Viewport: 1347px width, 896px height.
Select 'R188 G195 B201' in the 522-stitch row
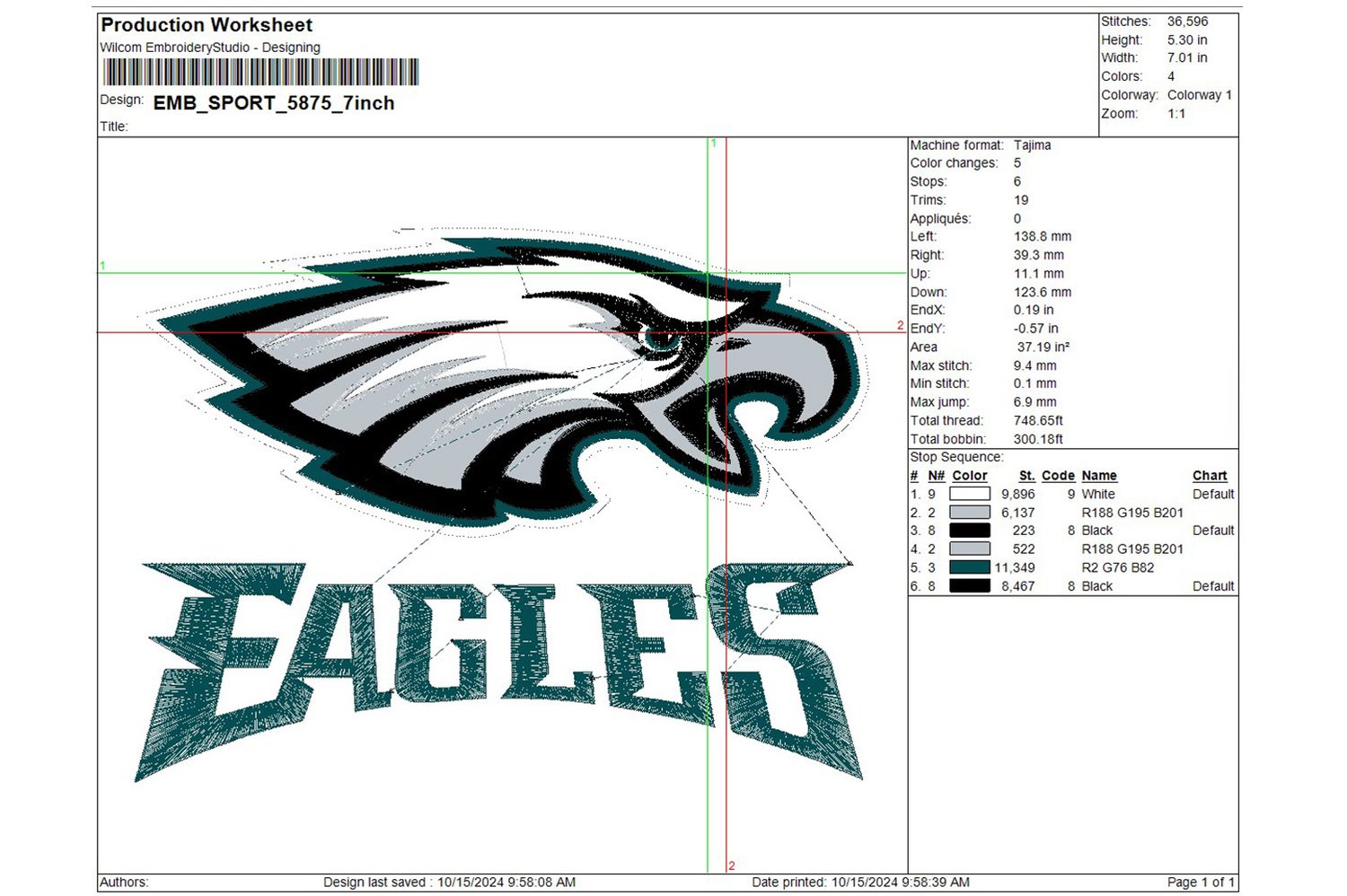coord(1132,549)
